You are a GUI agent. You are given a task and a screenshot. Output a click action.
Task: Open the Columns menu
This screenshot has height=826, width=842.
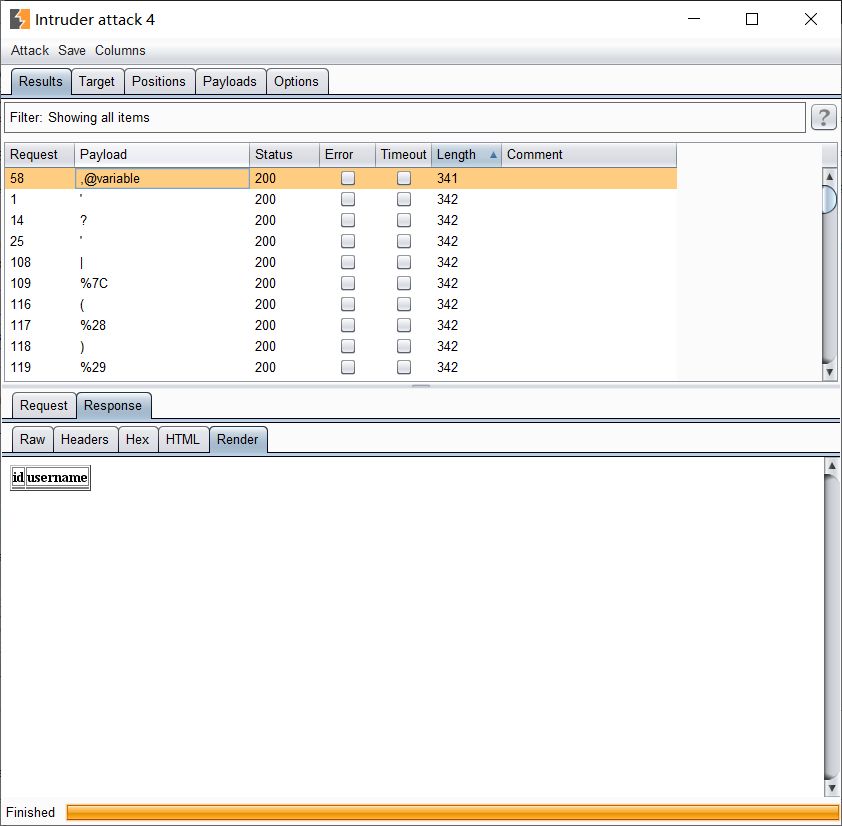(120, 50)
